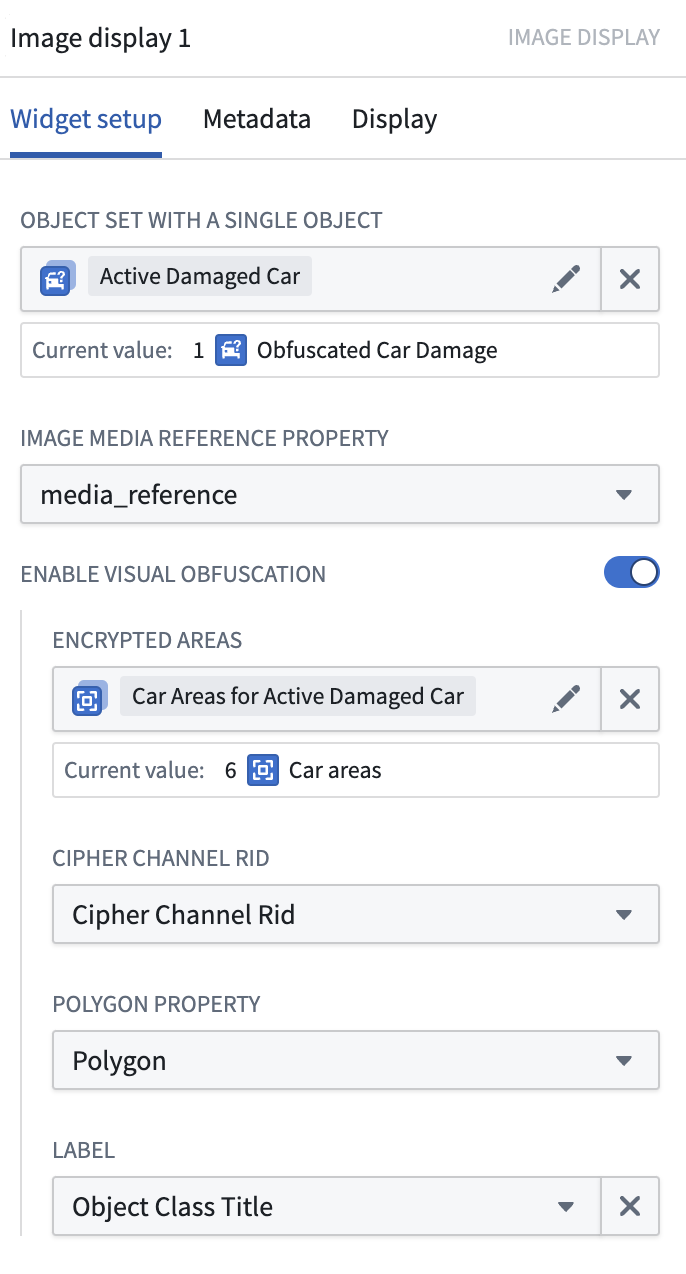Click the Car Areas object set icon
The height and width of the screenshot is (1274, 686).
pos(89,698)
